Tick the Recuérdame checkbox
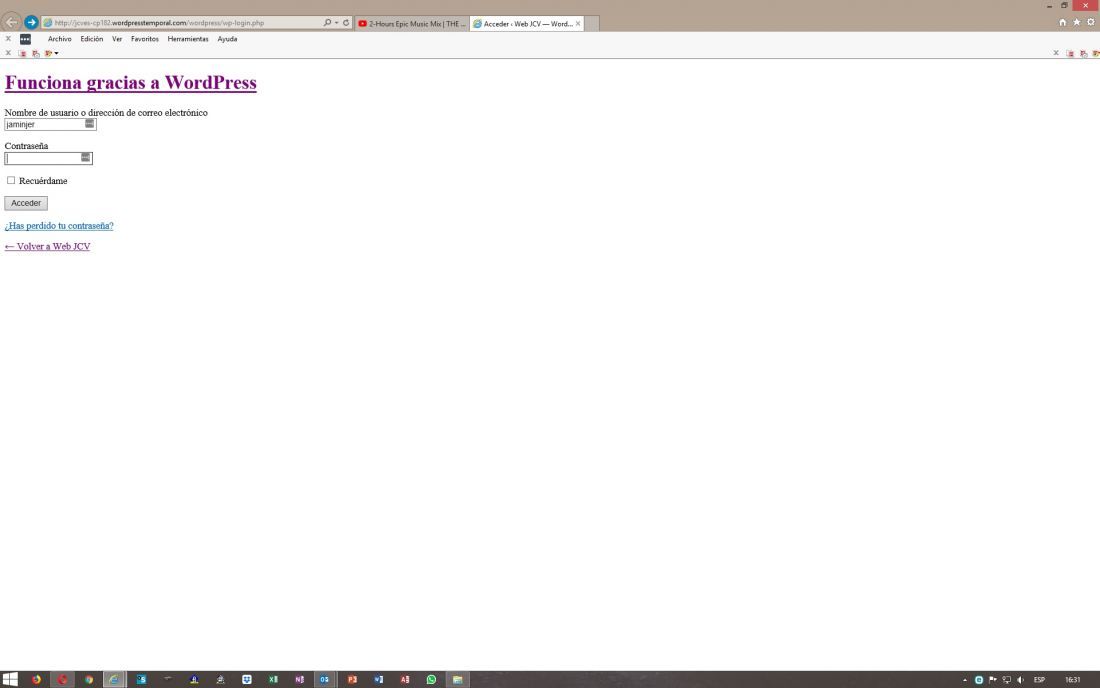 point(11,180)
